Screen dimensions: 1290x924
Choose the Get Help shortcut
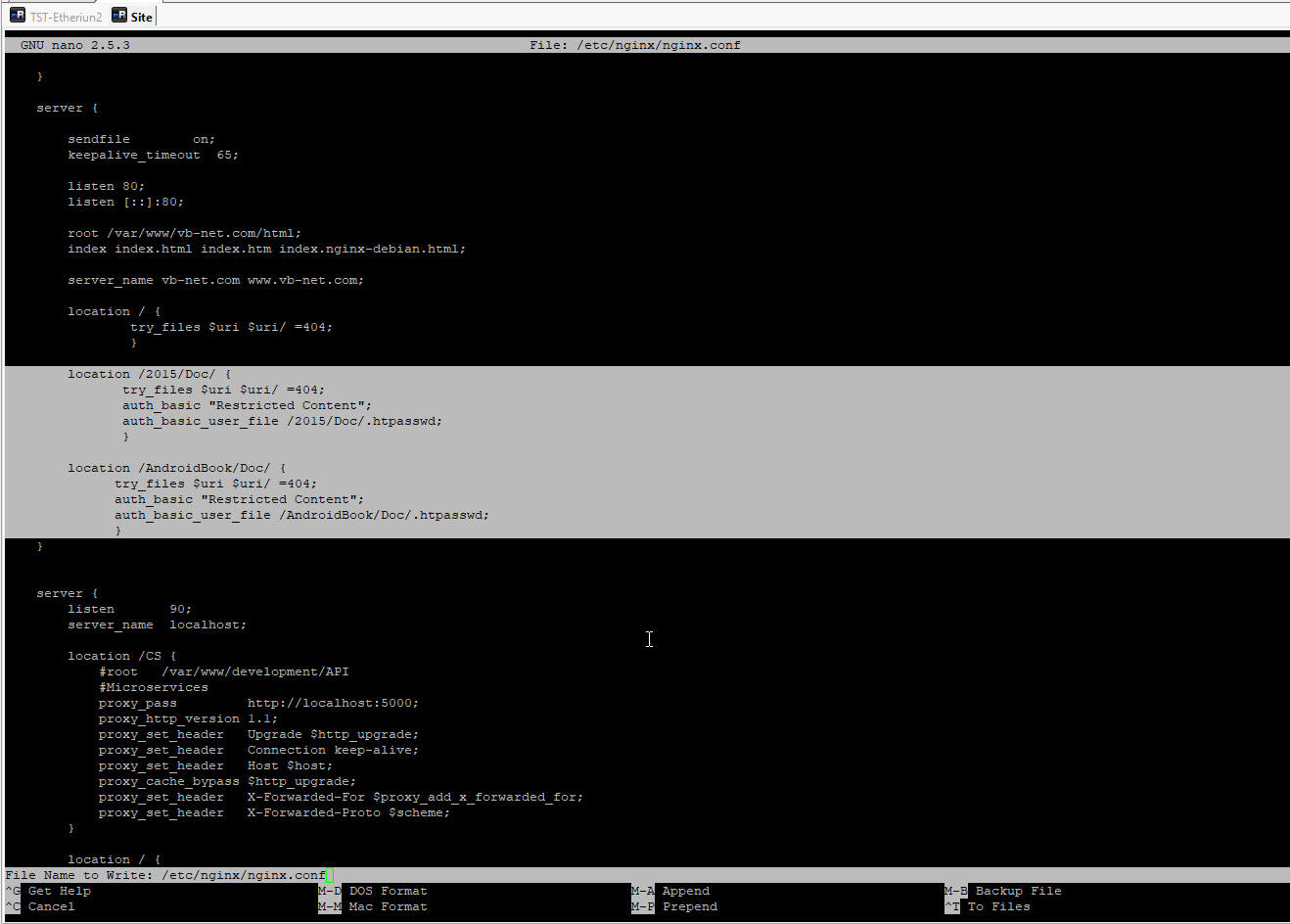point(48,891)
